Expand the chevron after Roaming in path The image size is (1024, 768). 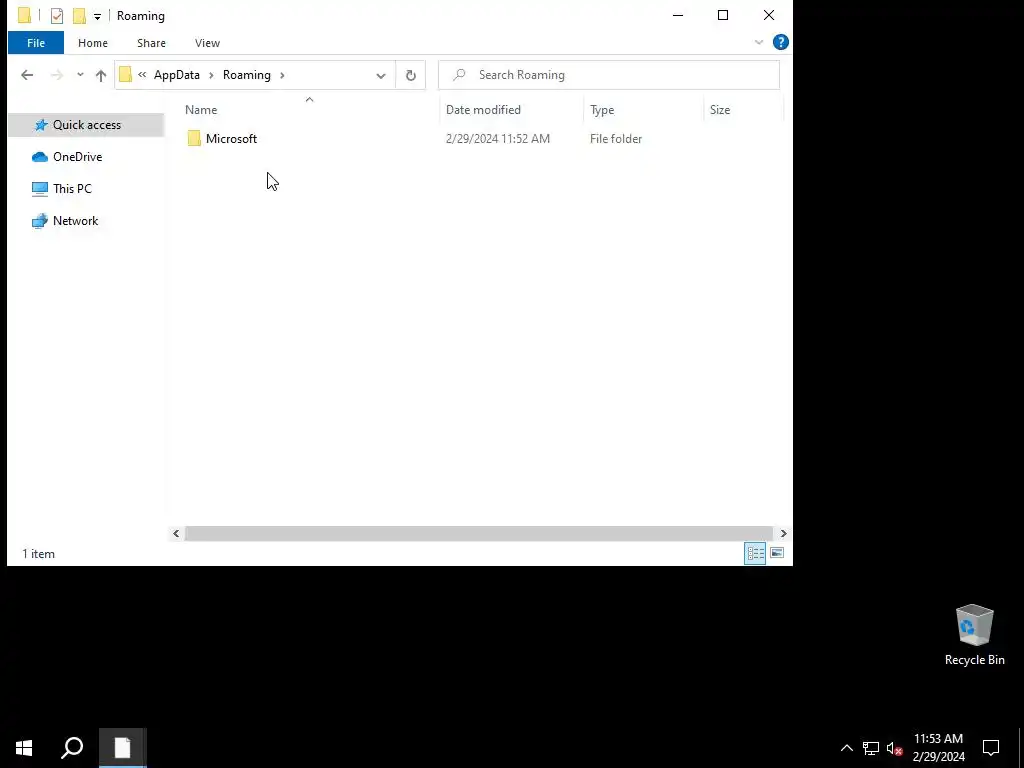click(x=282, y=75)
